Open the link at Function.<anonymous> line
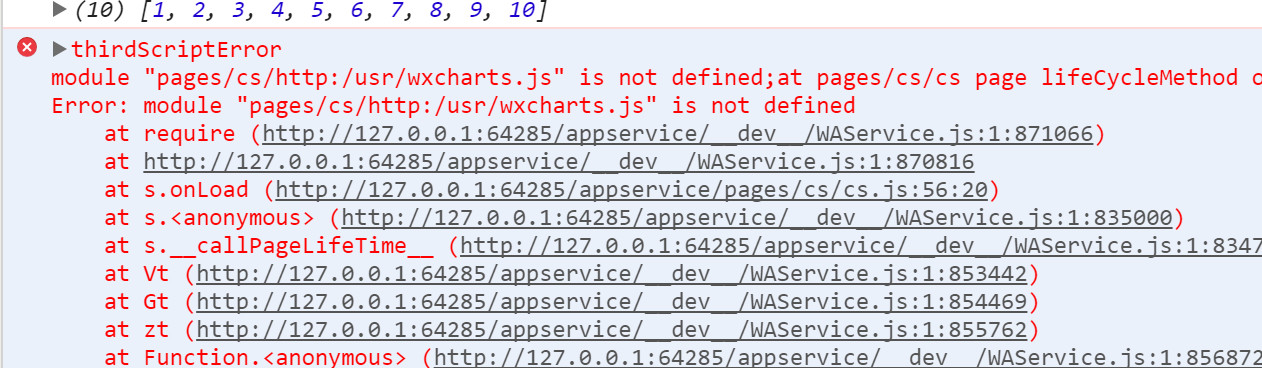 (x=847, y=358)
